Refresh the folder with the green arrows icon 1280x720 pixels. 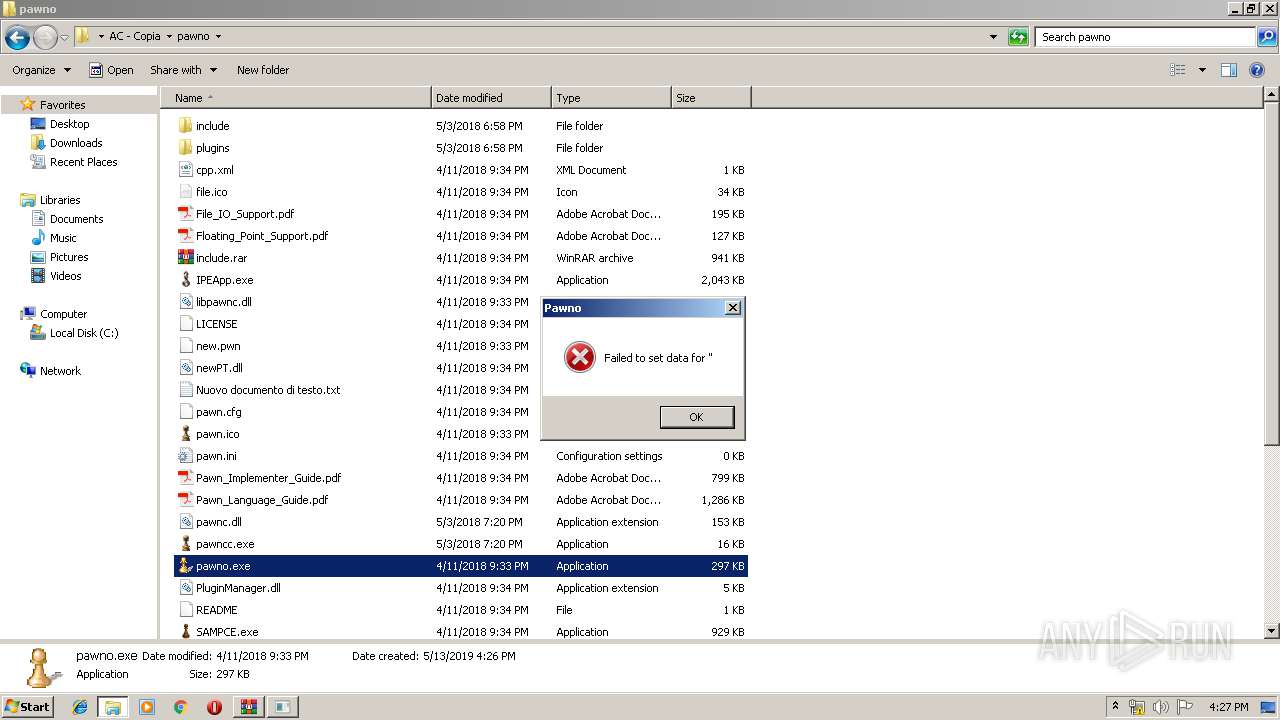[1018, 37]
